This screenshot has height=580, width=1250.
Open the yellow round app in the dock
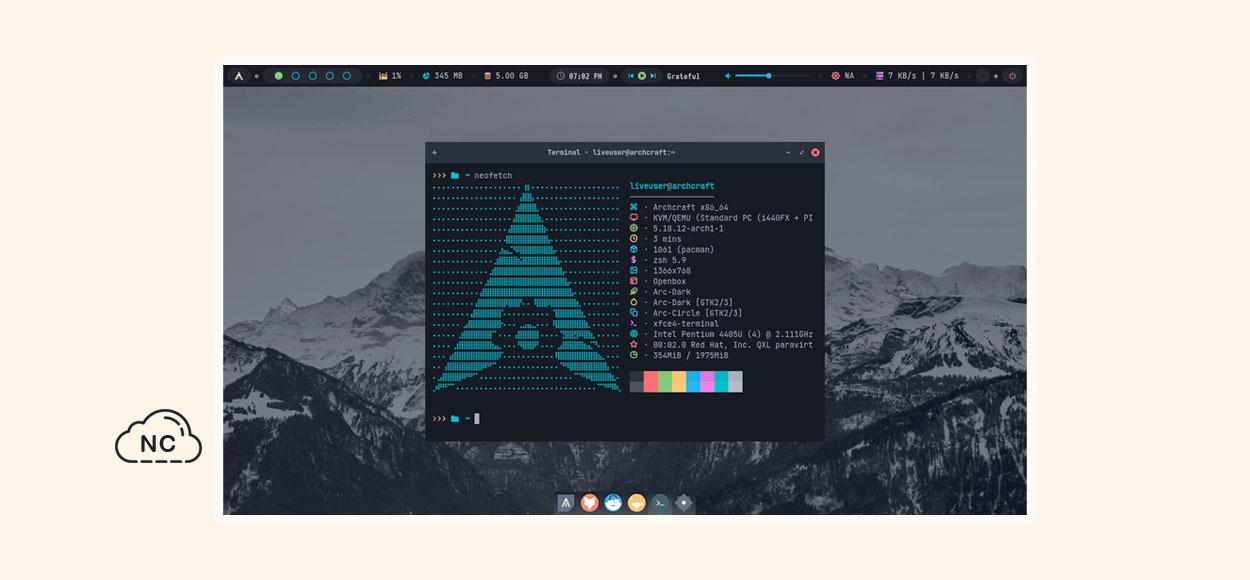[636, 503]
